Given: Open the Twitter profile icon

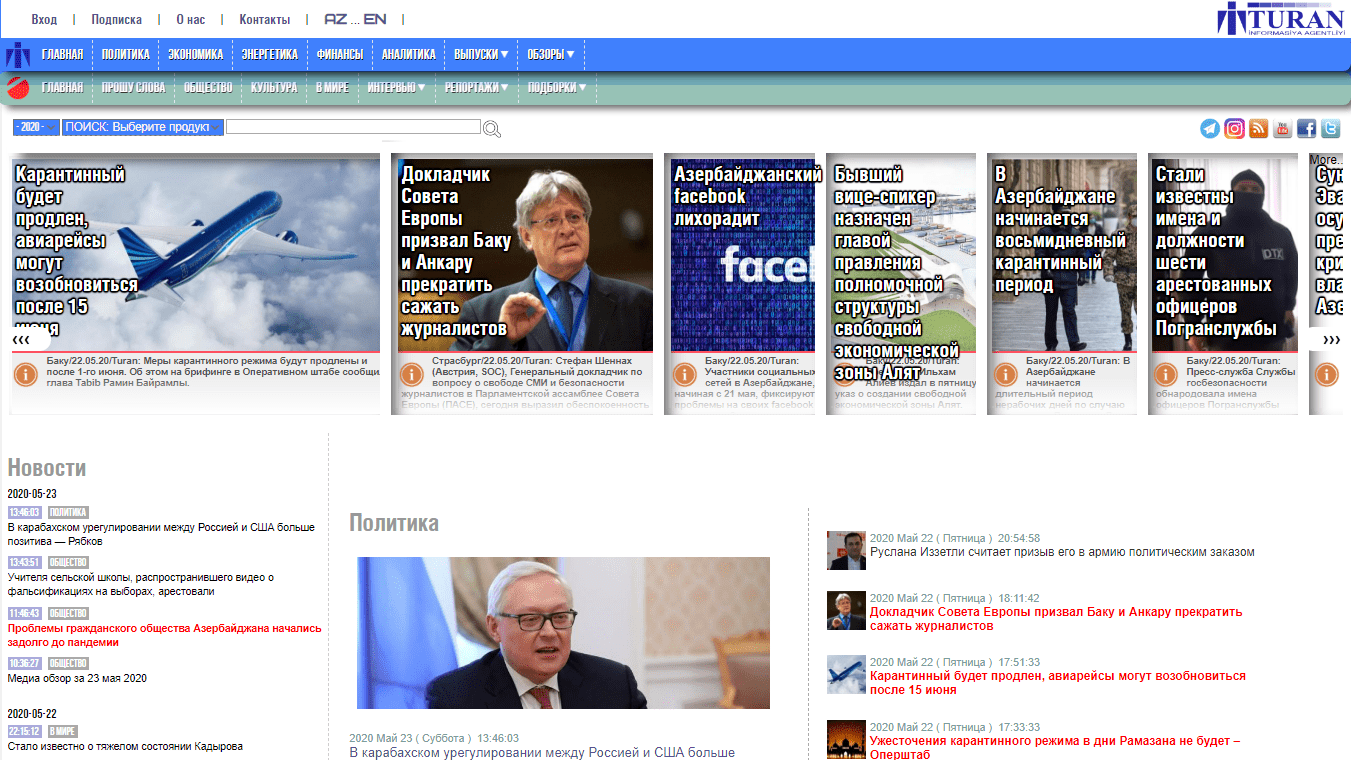Looking at the screenshot, I should tap(1330, 128).
